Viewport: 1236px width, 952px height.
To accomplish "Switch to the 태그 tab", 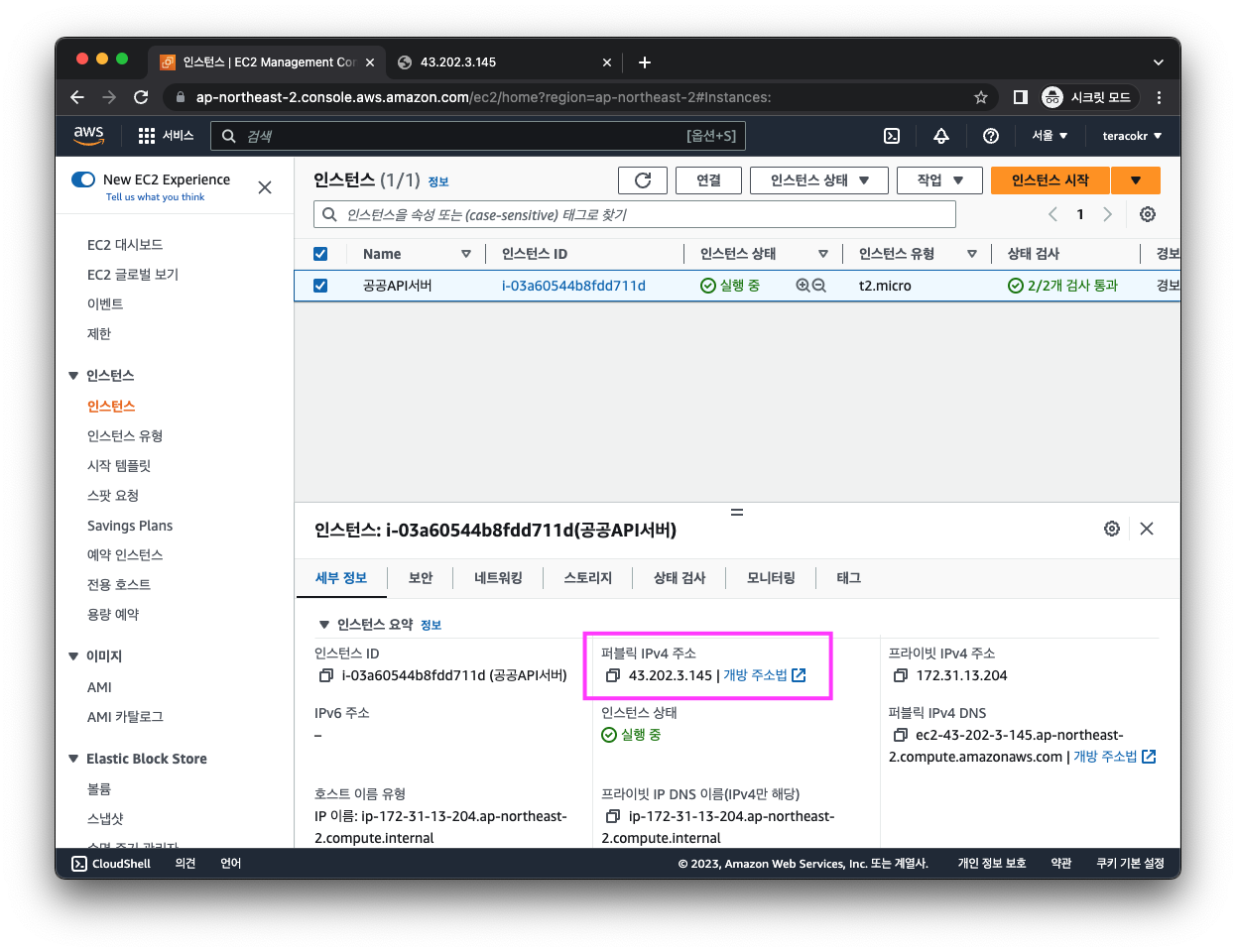I will click(849, 578).
